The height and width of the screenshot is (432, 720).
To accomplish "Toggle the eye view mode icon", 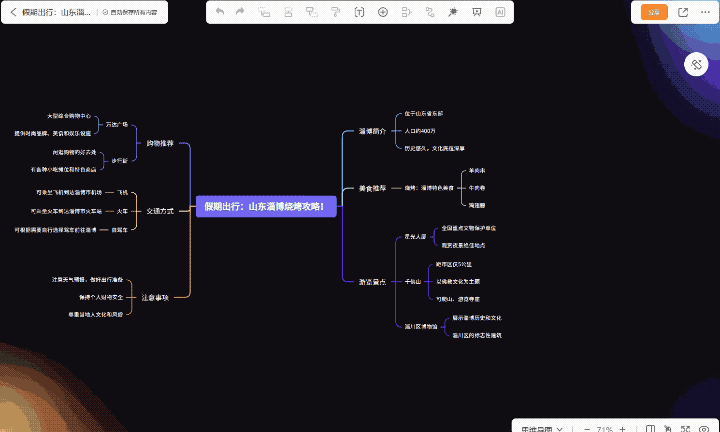I will 703,429.
